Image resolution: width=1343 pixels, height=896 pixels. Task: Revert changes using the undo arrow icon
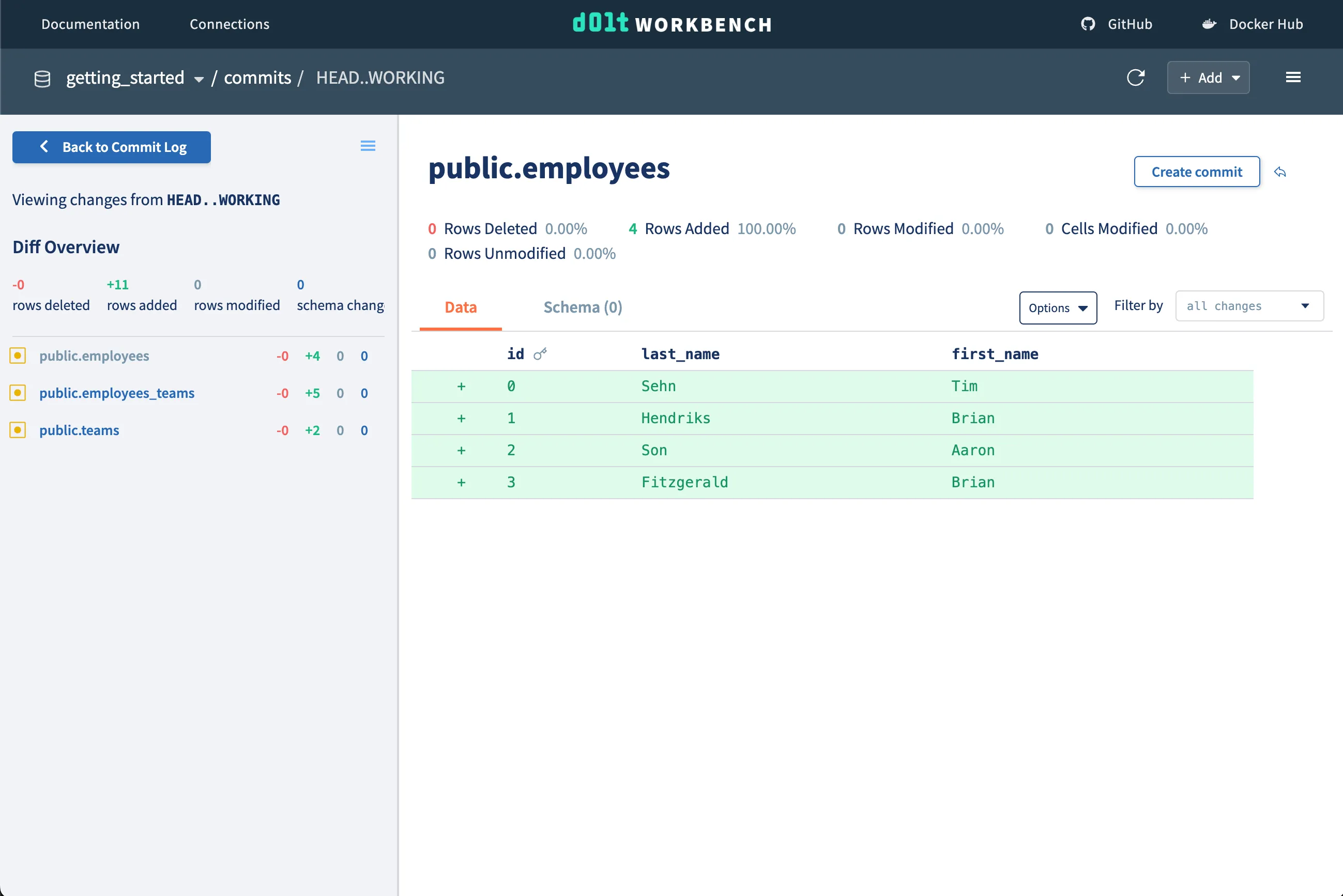(x=1280, y=172)
